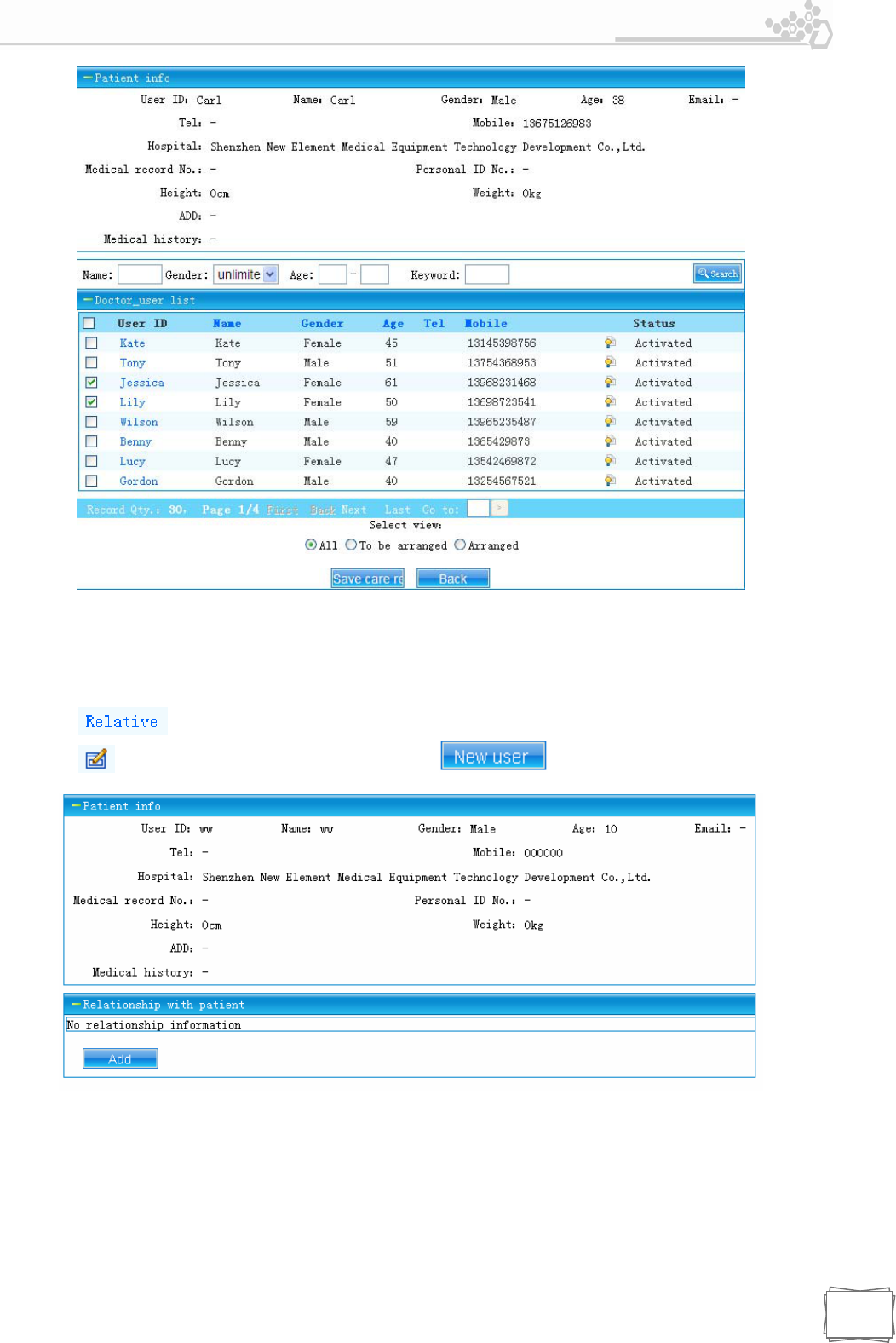Check the box for Benny
Image resolution: width=896 pixels, height=1343 pixels.
(x=91, y=441)
